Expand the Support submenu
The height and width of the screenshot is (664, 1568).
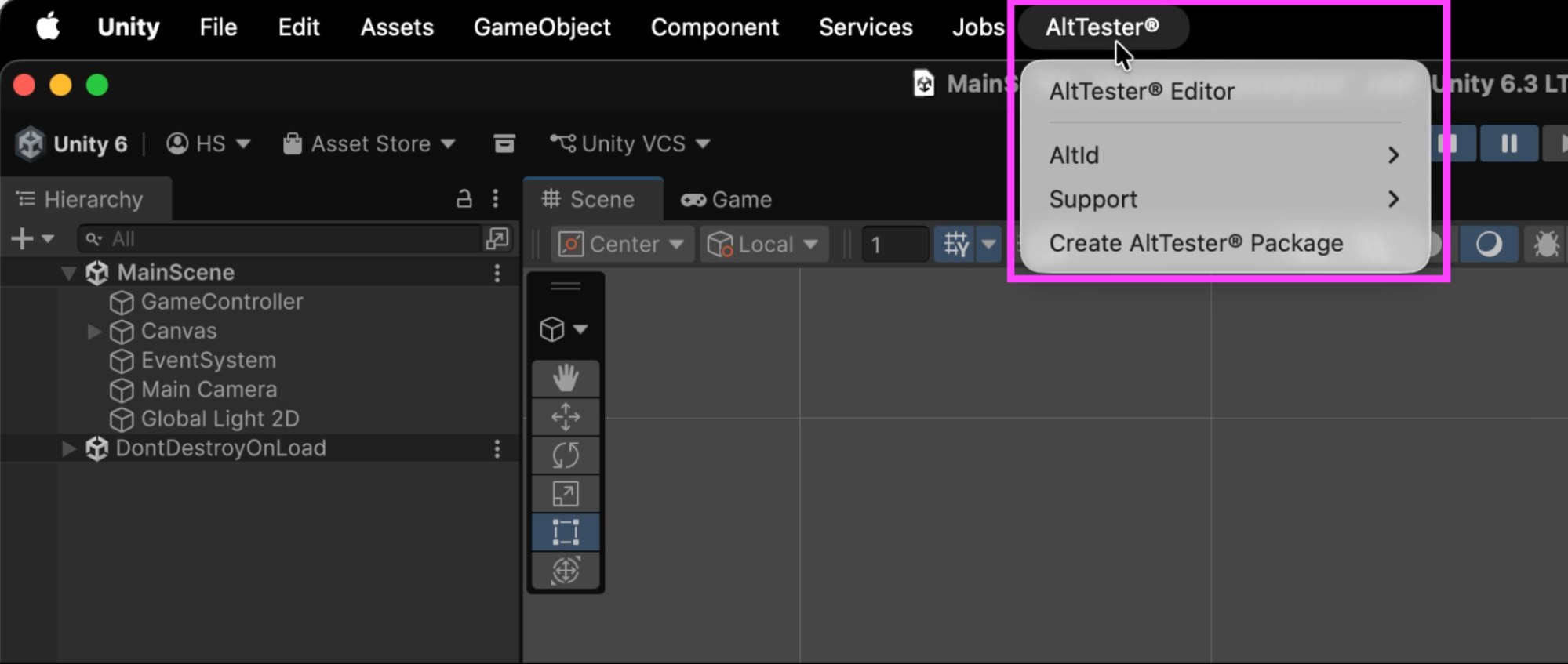tap(1224, 199)
